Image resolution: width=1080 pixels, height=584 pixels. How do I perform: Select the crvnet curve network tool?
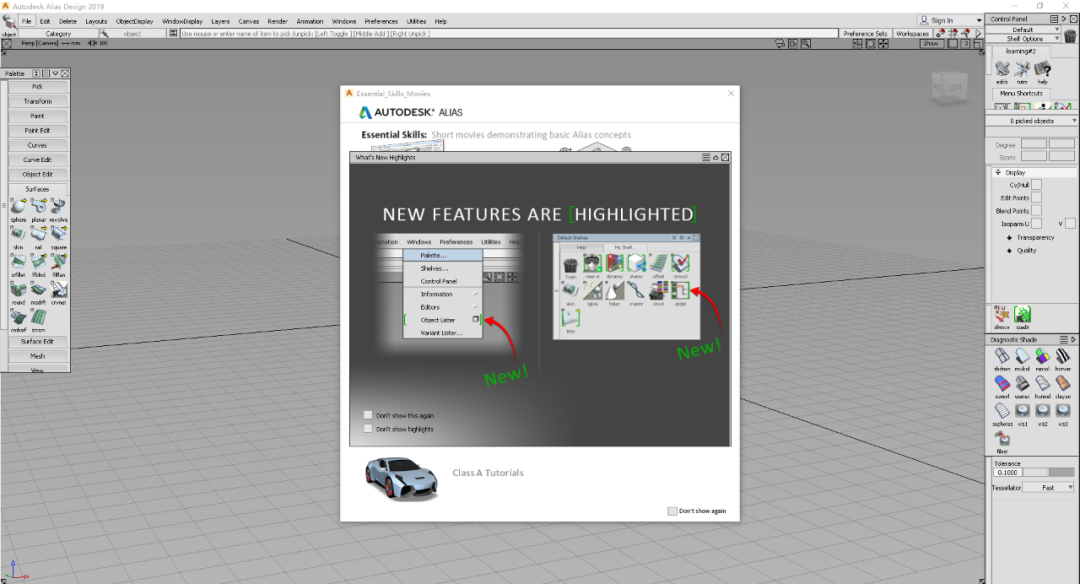[59, 289]
